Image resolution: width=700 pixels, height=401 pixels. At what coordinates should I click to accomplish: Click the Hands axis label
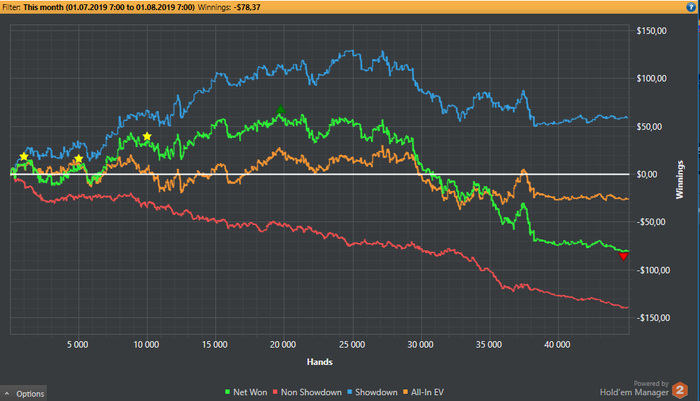(320, 362)
